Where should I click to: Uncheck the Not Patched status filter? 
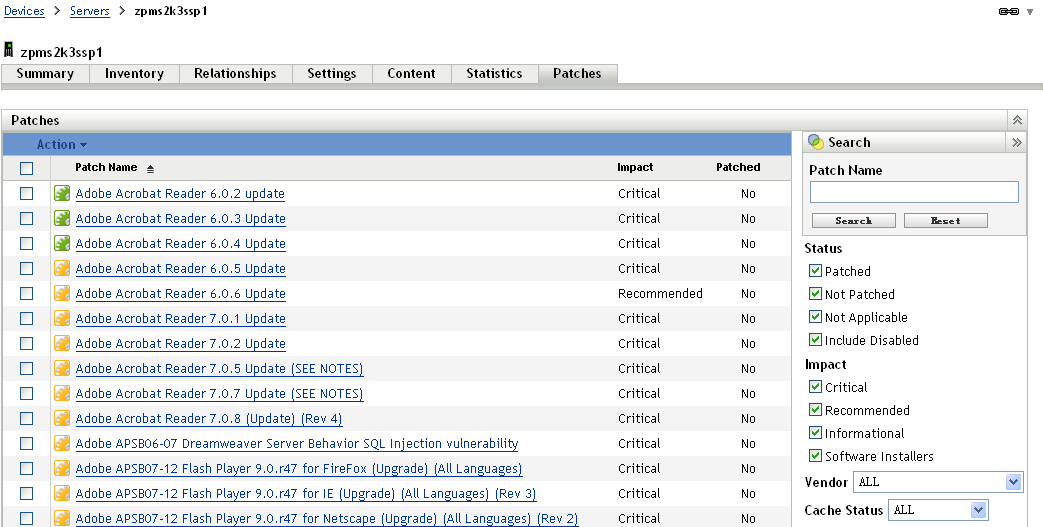[816, 293]
